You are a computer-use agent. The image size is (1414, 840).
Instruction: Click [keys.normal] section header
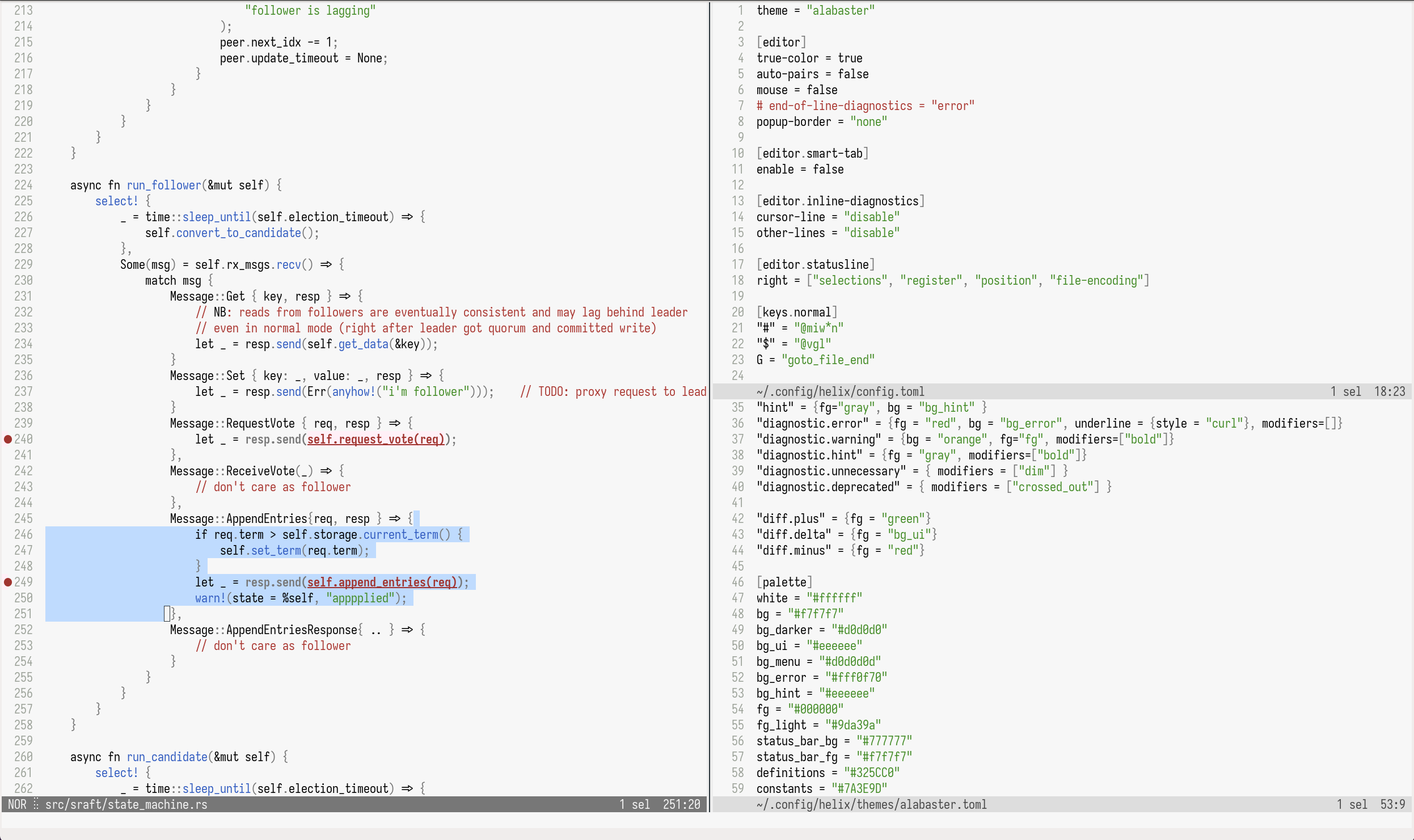(797, 312)
